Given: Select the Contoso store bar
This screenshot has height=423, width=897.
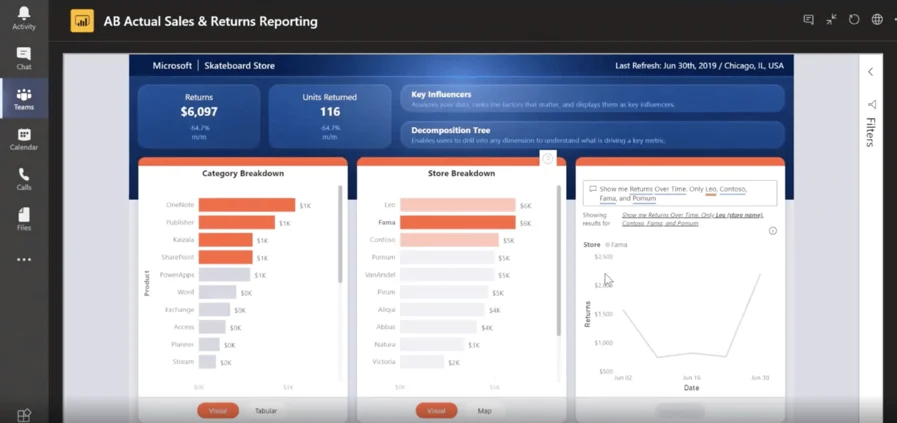Looking at the screenshot, I should 449,240.
